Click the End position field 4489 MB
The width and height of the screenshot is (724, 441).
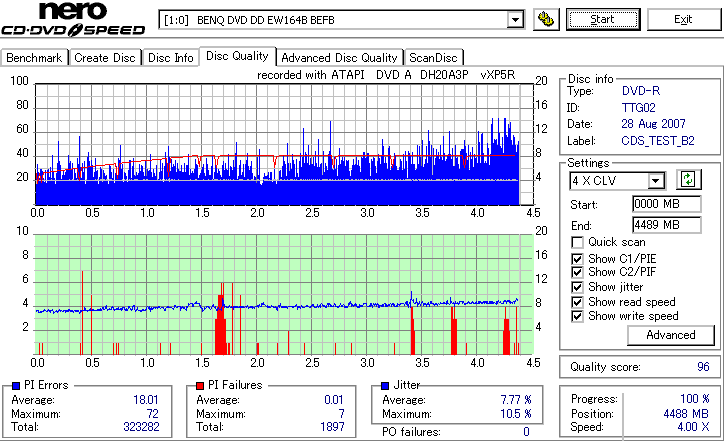click(667, 225)
